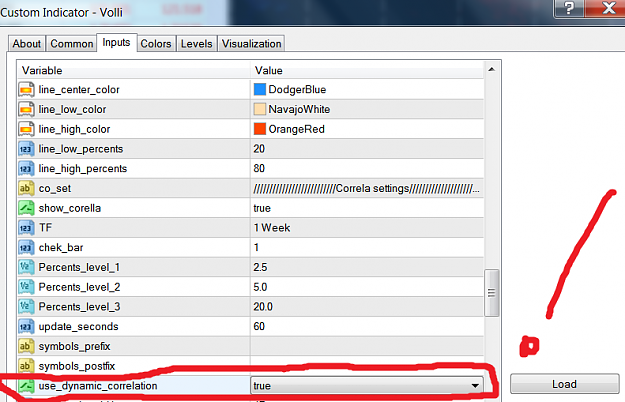Select the update_seconds value 60
625x402 pixels.
259,326
